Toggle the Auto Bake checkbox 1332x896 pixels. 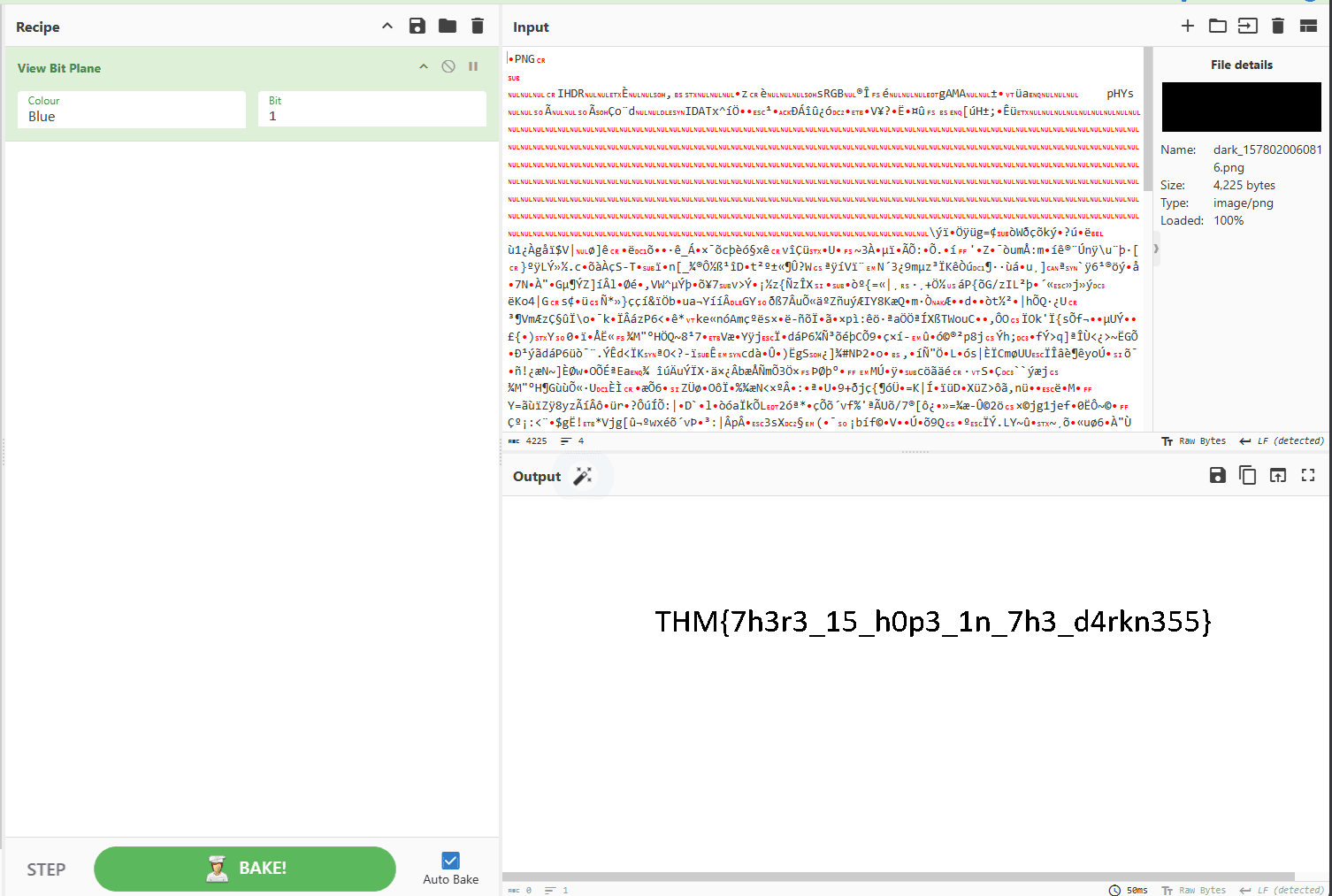[450, 861]
